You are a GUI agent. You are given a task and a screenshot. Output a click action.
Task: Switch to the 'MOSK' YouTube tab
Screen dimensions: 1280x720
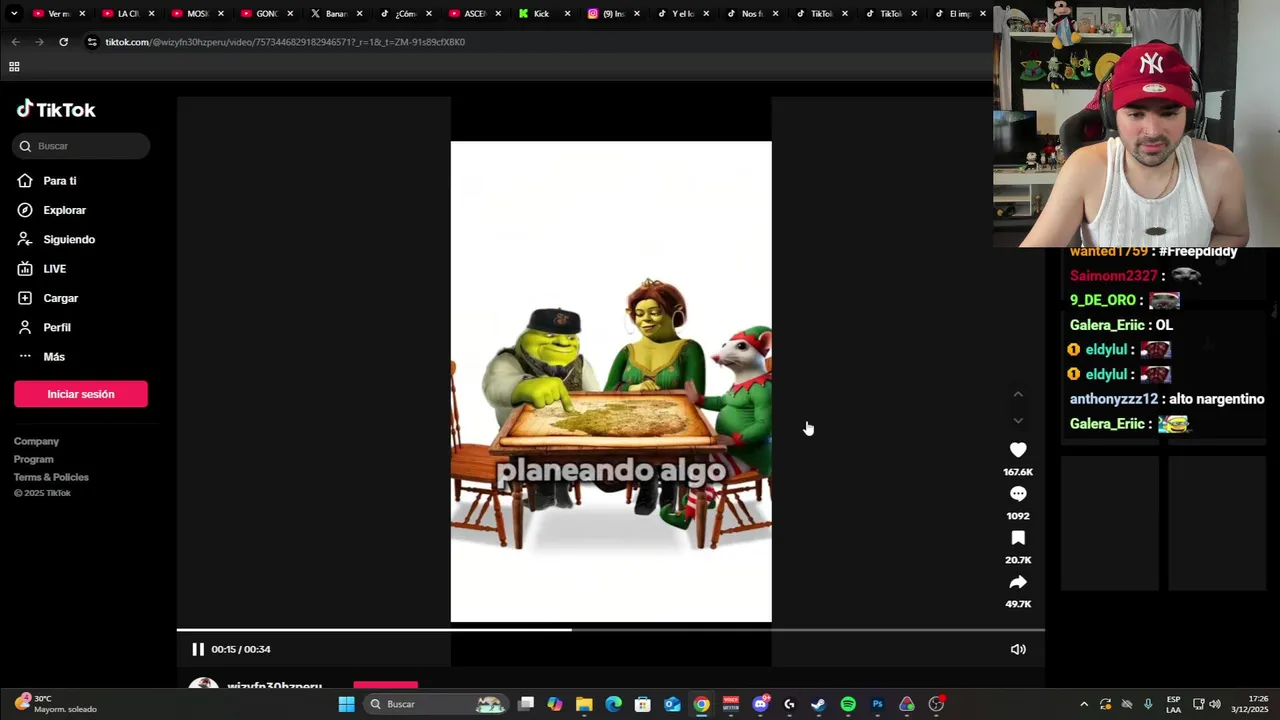[x=191, y=14]
